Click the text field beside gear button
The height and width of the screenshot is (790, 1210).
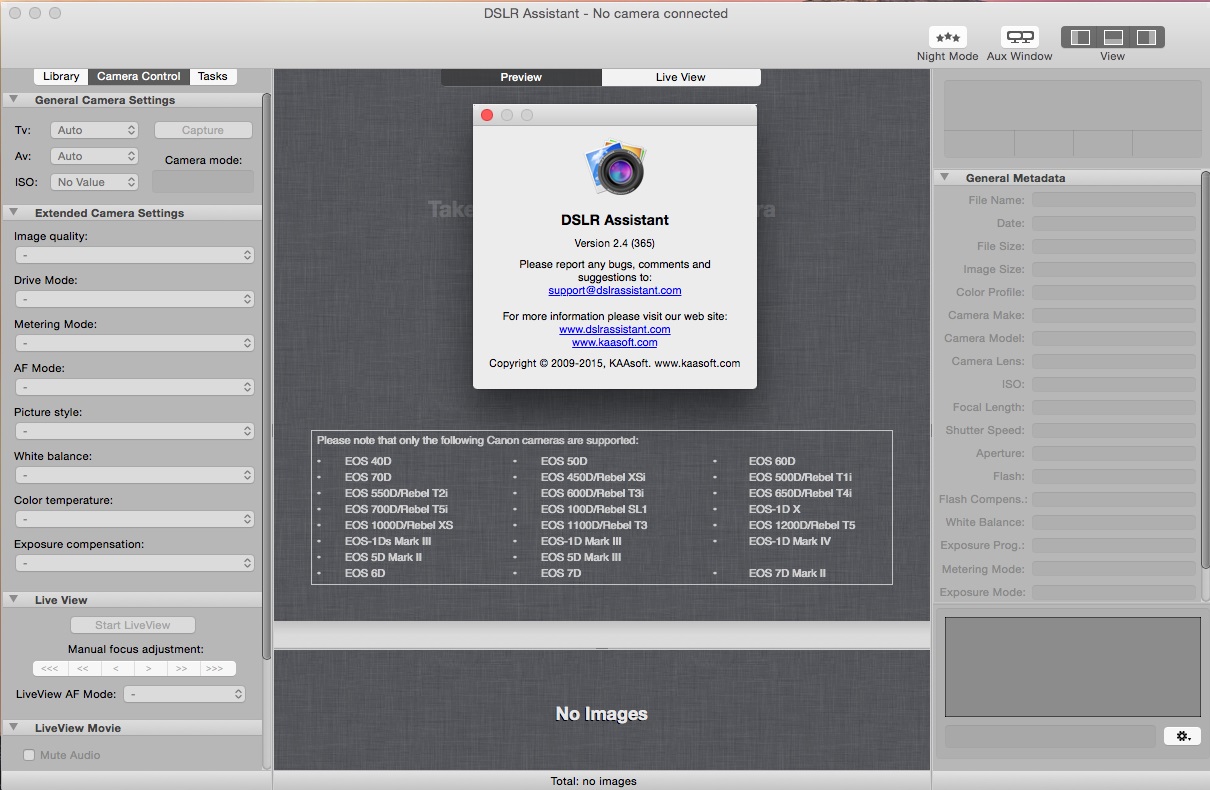click(x=1050, y=736)
